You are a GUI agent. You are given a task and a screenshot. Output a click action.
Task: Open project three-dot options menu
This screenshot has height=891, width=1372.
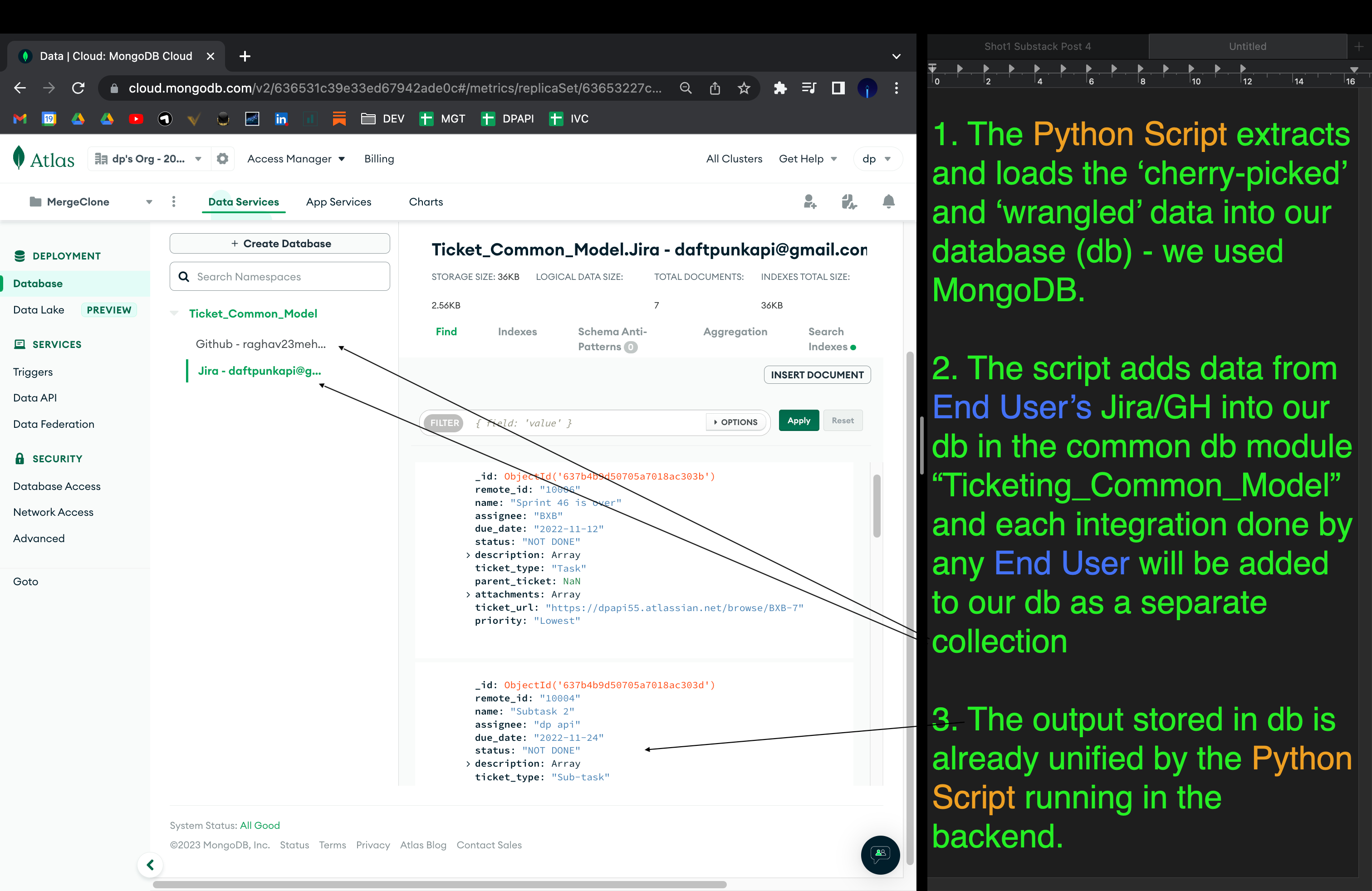tap(173, 202)
